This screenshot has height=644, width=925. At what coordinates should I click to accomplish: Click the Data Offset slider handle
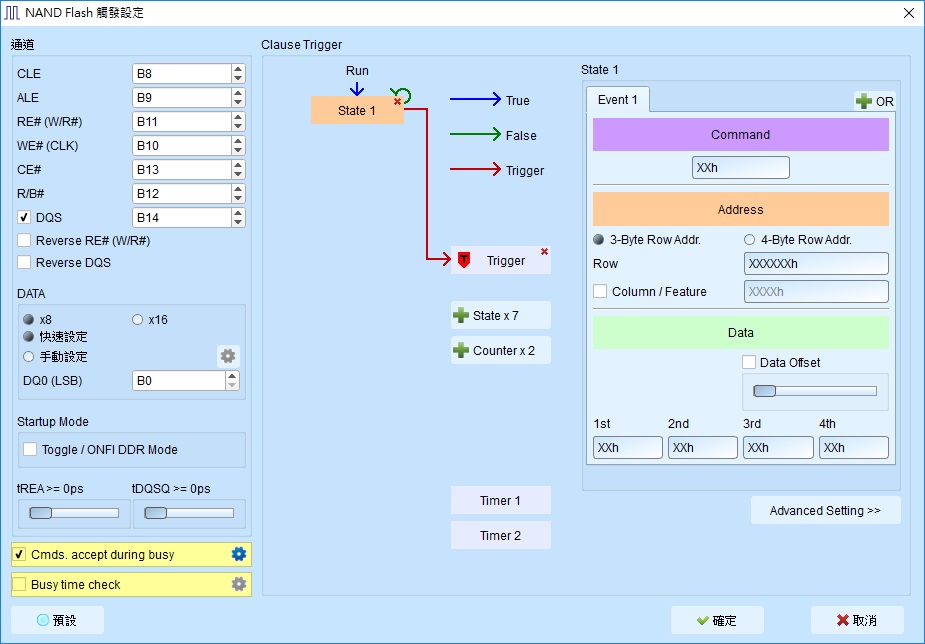[x=765, y=390]
